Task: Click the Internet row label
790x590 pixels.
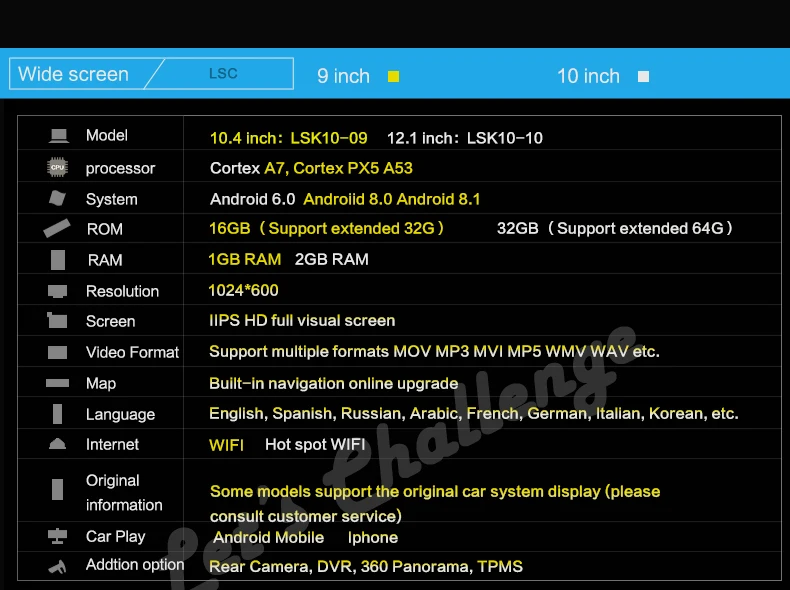Action: coord(112,444)
